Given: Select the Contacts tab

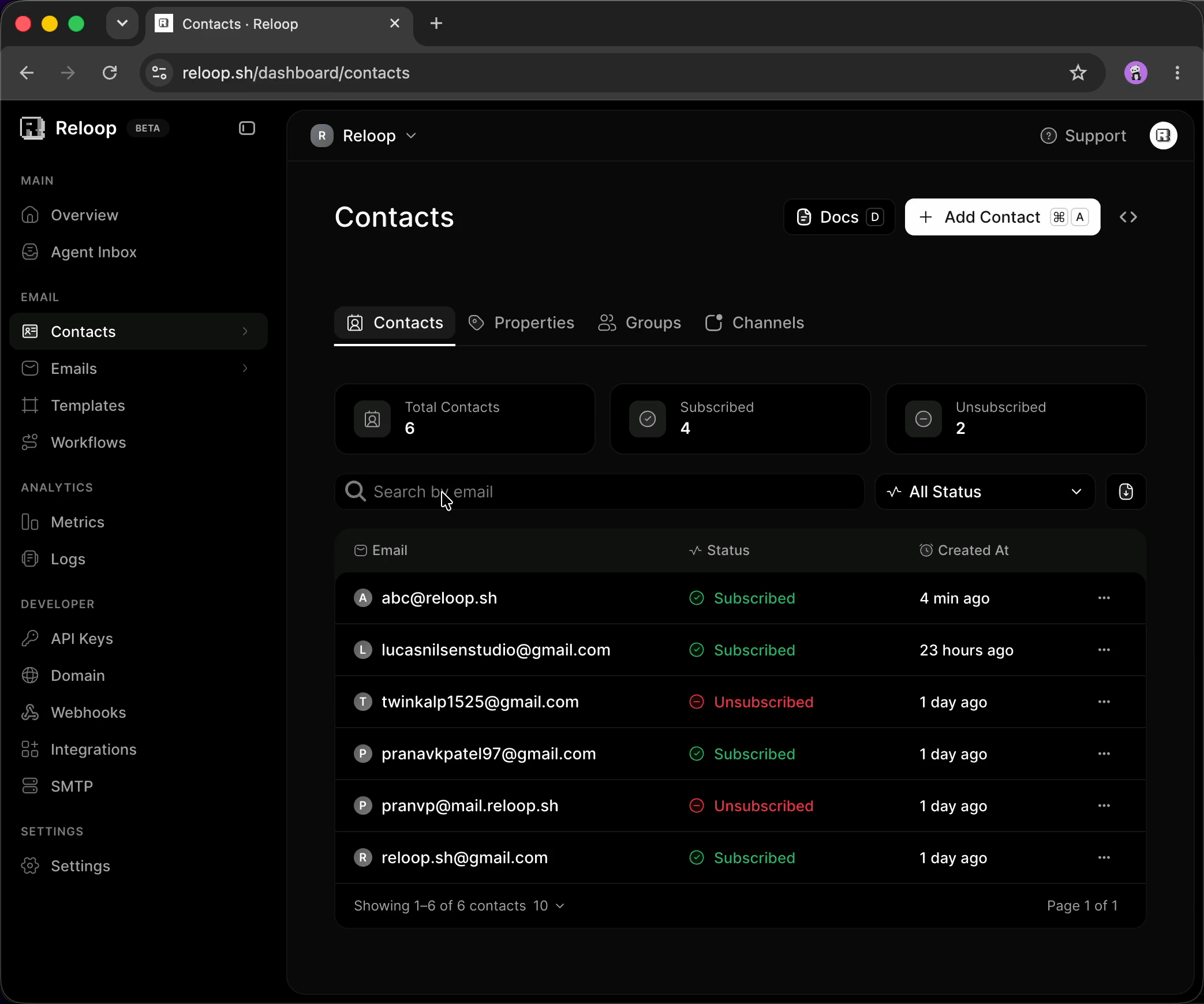Looking at the screenshot, I should (x=395, y=323).
